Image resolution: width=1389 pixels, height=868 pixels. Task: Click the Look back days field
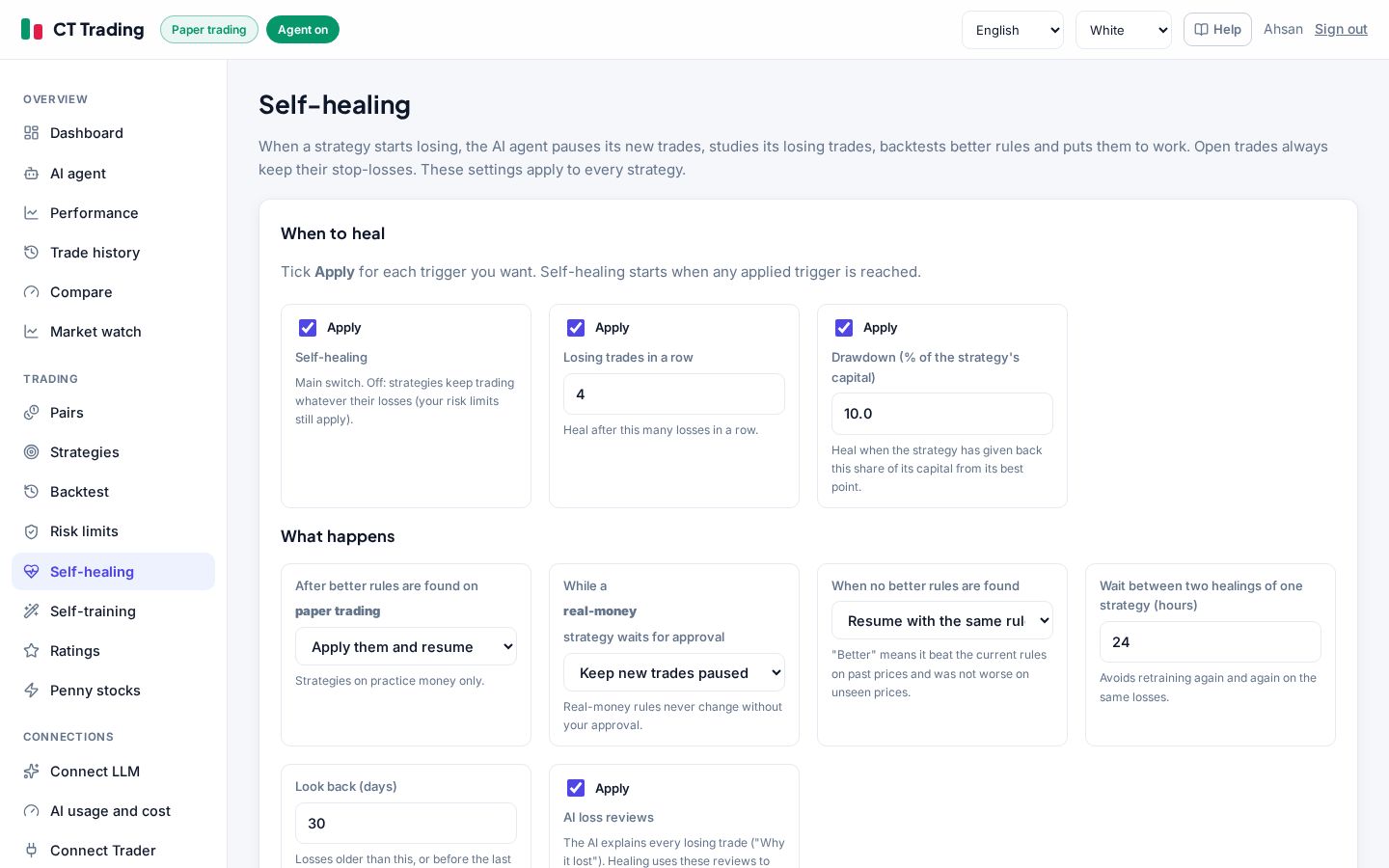(406, 823)
